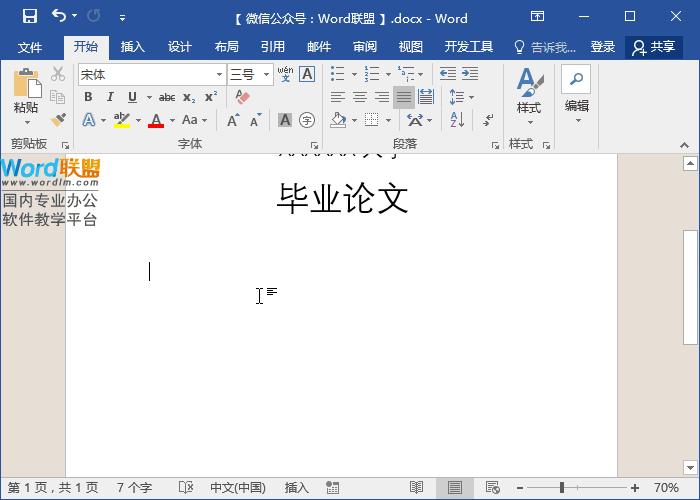700x500 pixels.
Task: Toggle Bold formatting
Action: click(x=88, y=97)
